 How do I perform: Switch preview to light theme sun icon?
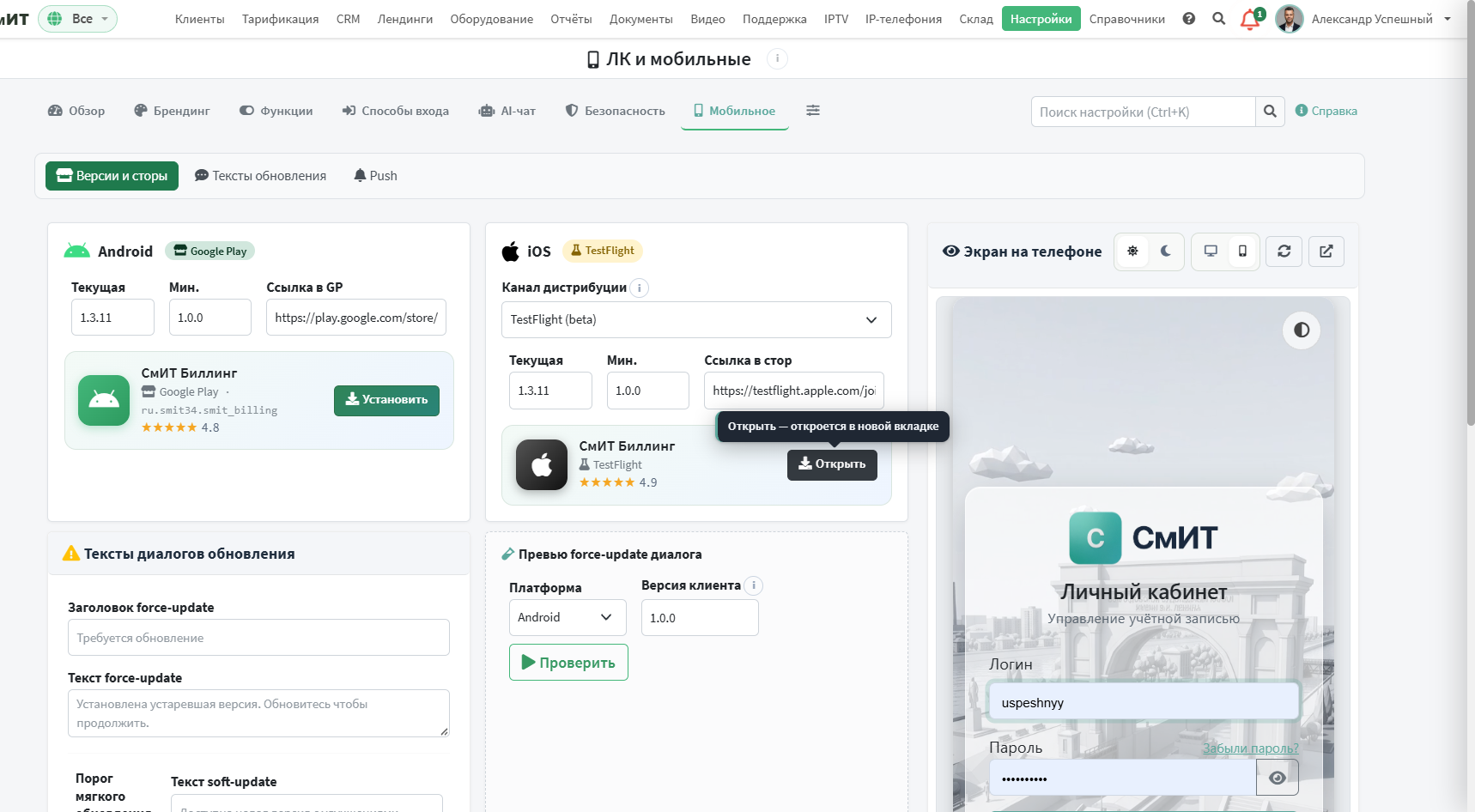[1132, 251]
